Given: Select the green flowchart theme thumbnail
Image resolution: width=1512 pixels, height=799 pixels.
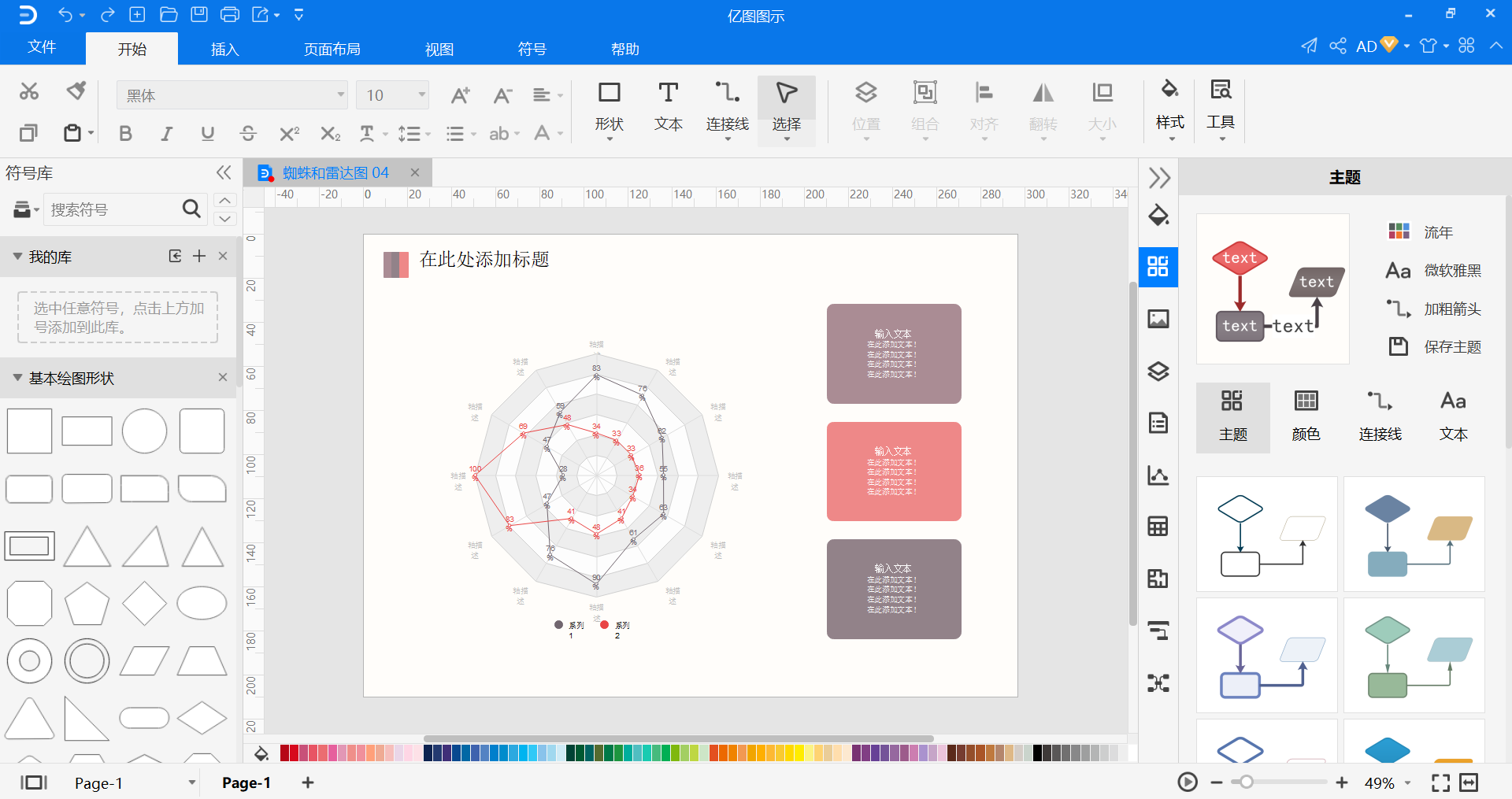Looking at the screenshot, I should click(x=1414, y=655).
